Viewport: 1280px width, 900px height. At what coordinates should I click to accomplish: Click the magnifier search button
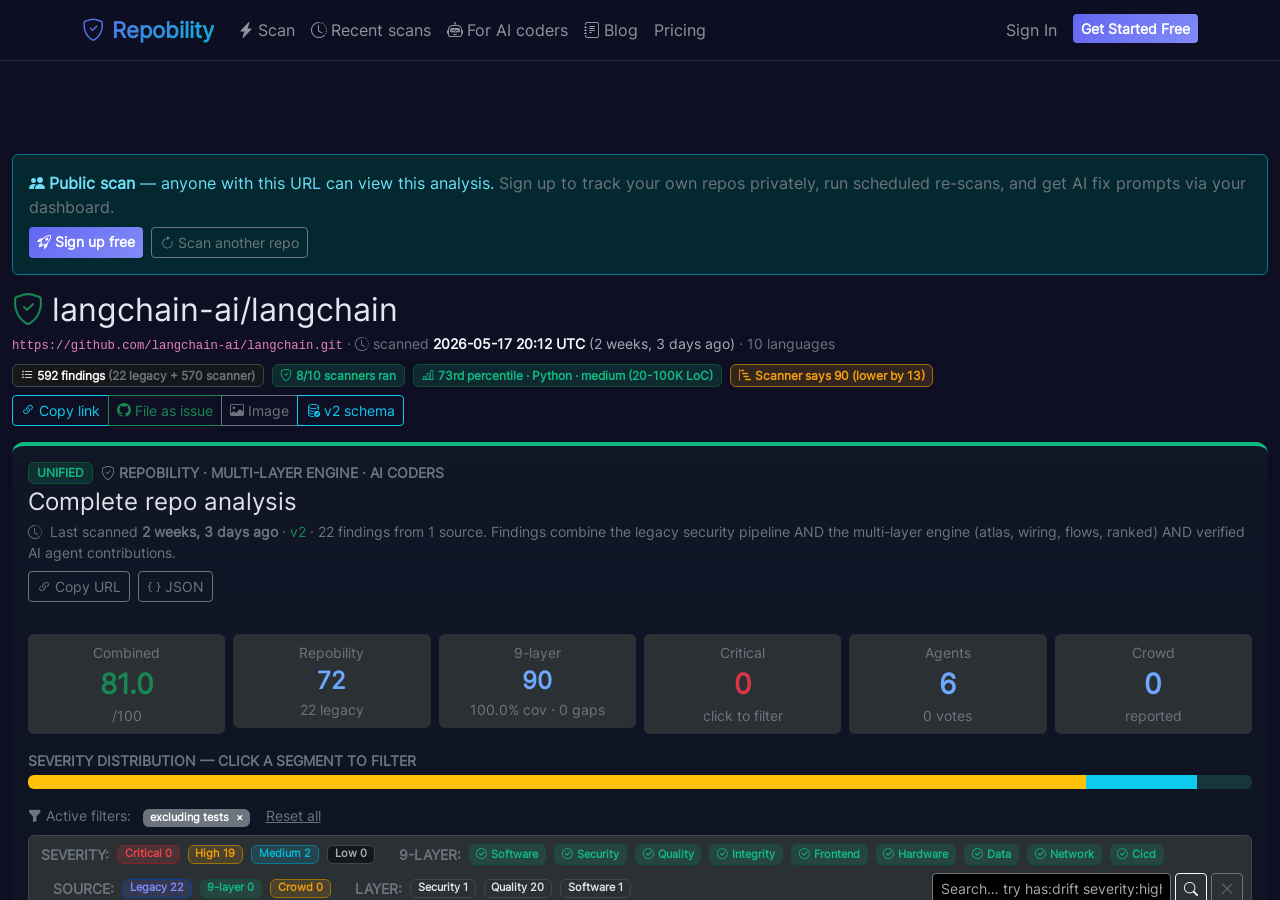pyautogui.click(x=1191, y=888)
